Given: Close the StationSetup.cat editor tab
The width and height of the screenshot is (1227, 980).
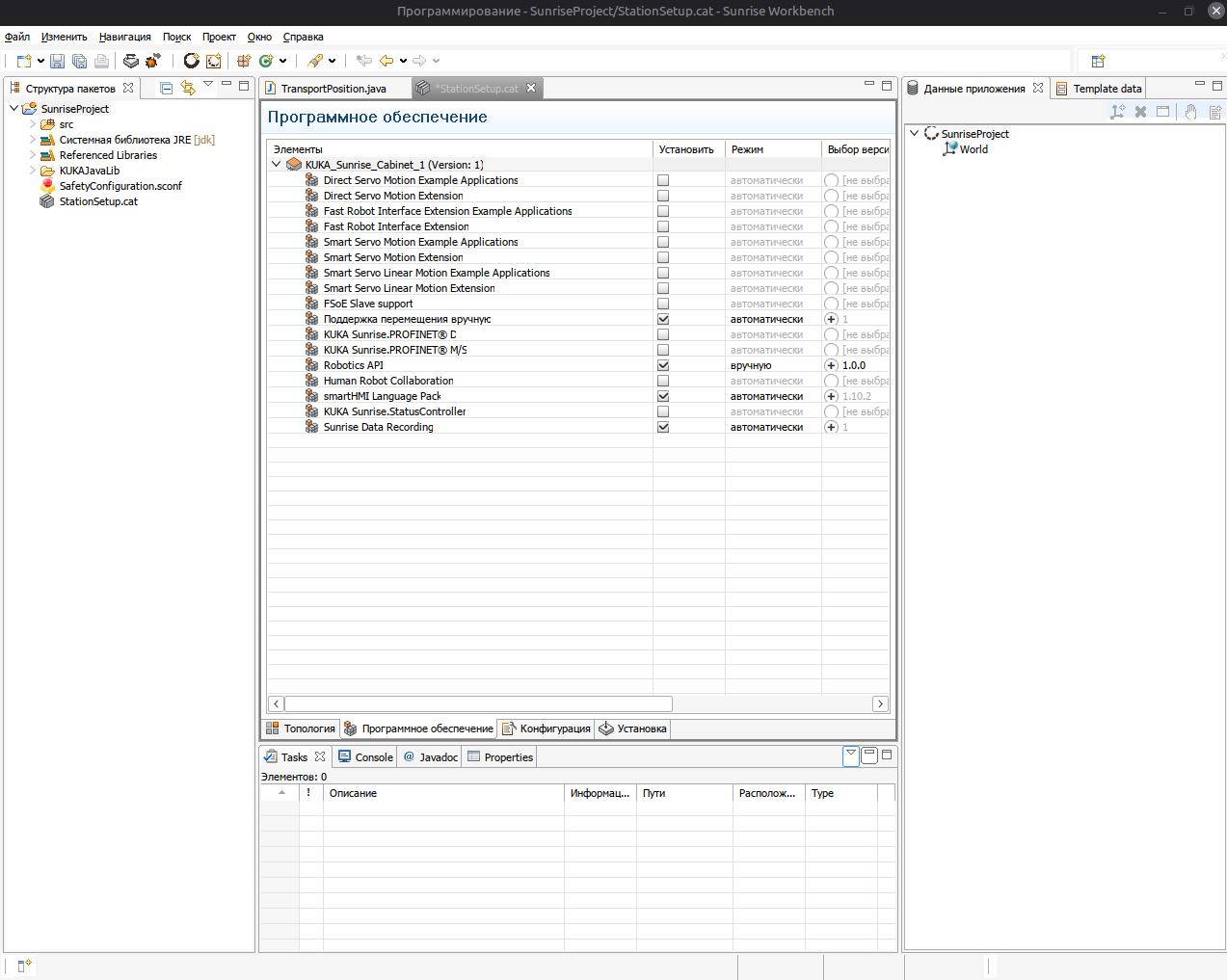Looking at the screenshot, I should (x=531, y=88).
